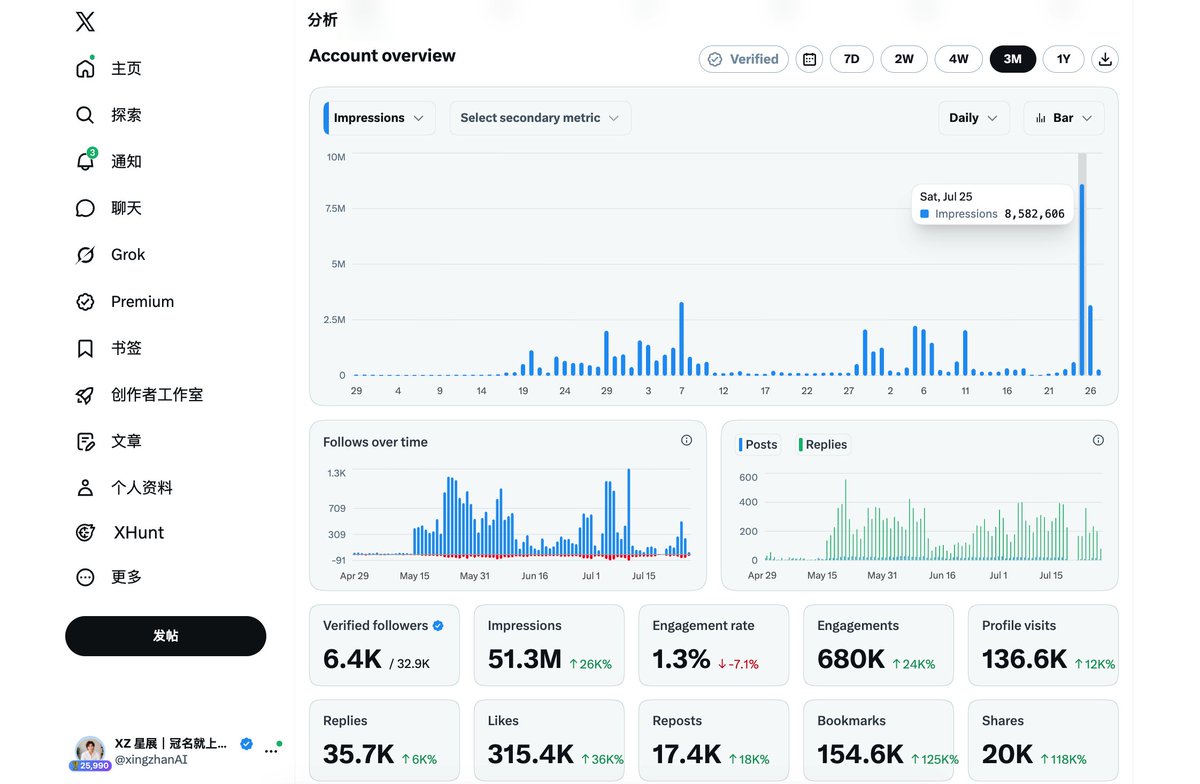
Task: Click the @xingzhanAI handle
Action: click(x=151, y=760)
